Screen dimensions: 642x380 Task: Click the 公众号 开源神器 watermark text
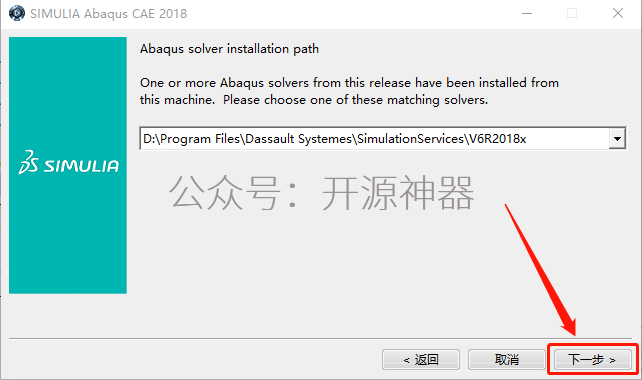click(321, 192)
